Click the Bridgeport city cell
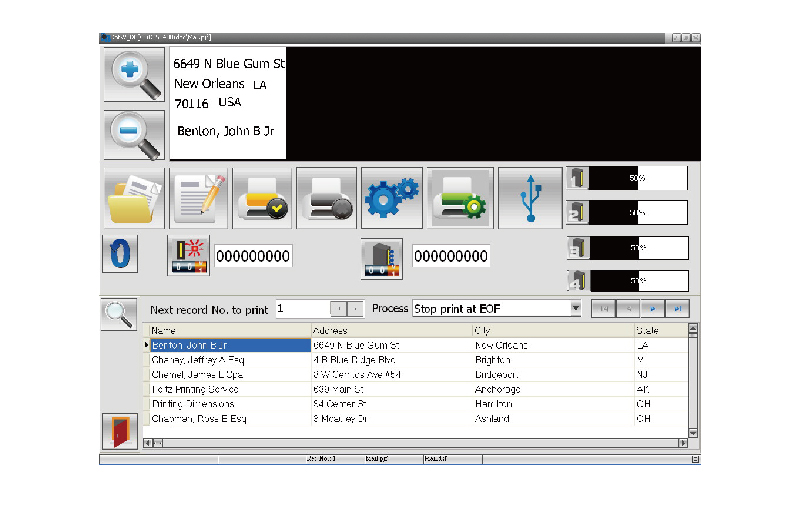The width and height of the screenshot is (803, 507). click(x=553, y=374)
